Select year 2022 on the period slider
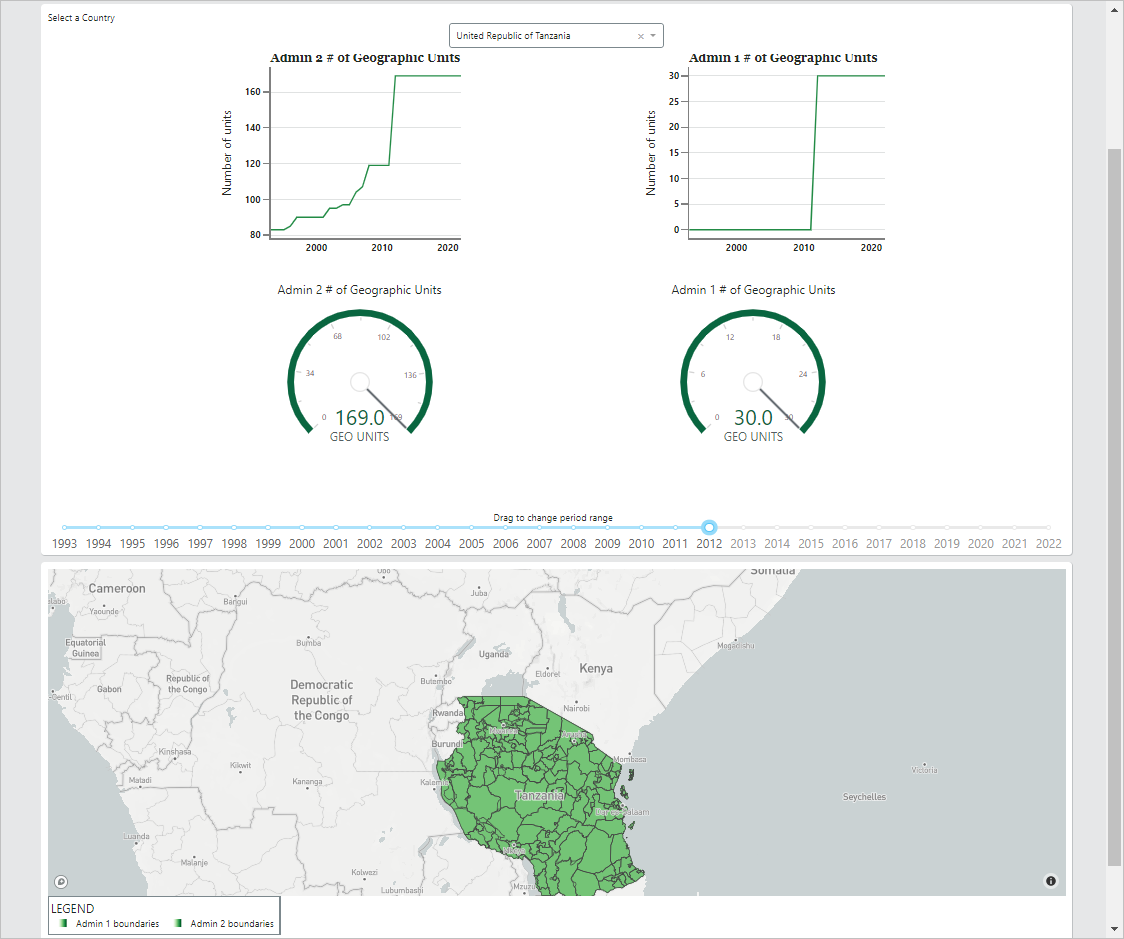Screen dimensions: 1124x939 (1048, 527)
